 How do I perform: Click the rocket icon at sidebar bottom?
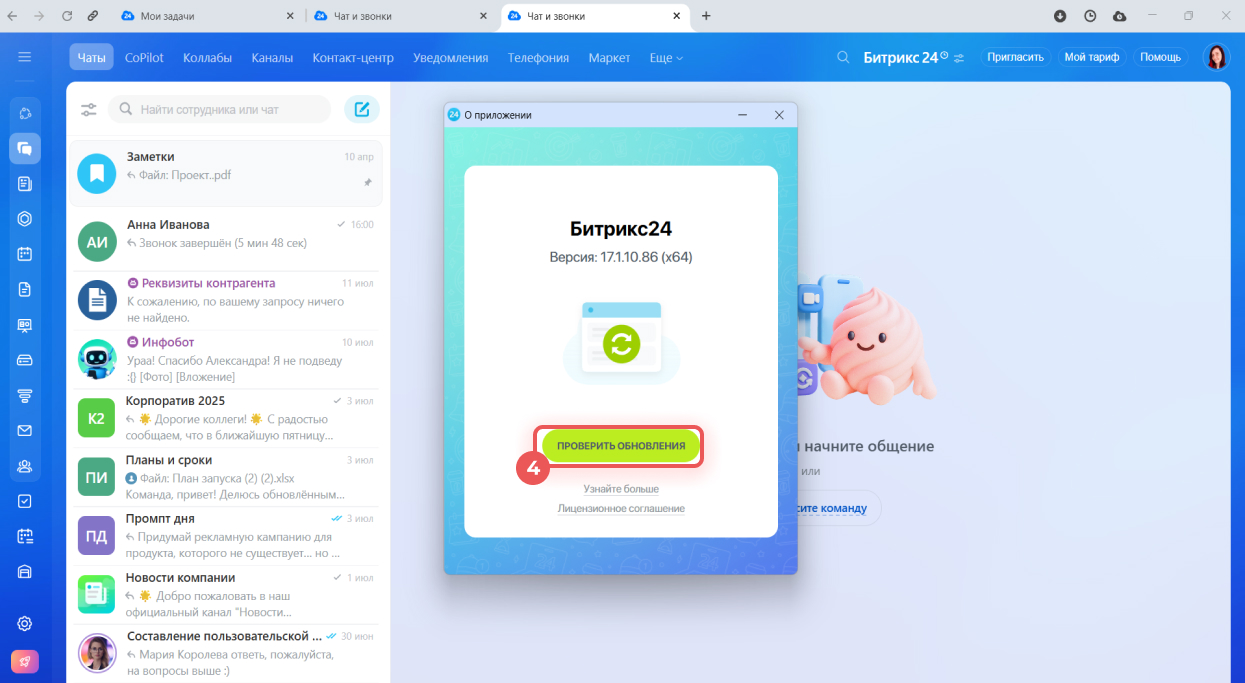(x=25, y=662)
